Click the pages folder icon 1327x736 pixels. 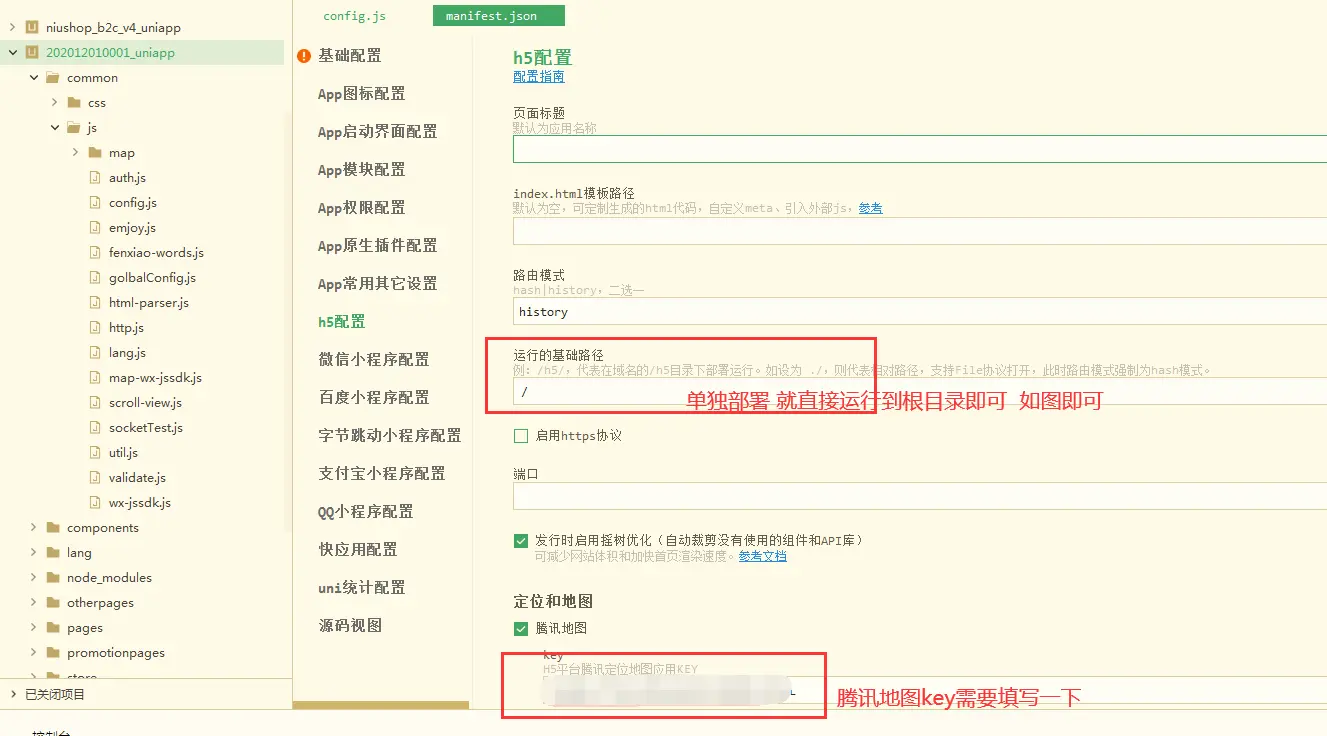(53, 628)
